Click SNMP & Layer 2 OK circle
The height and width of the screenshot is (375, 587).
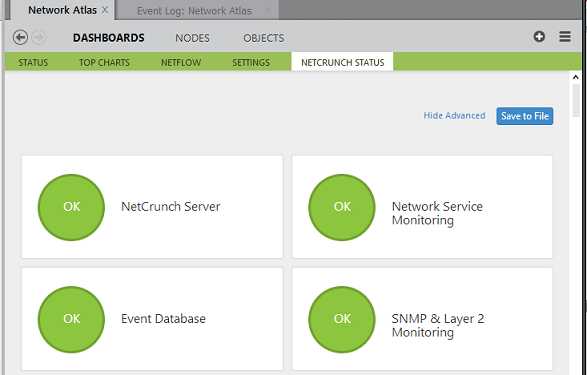[342, 319]
